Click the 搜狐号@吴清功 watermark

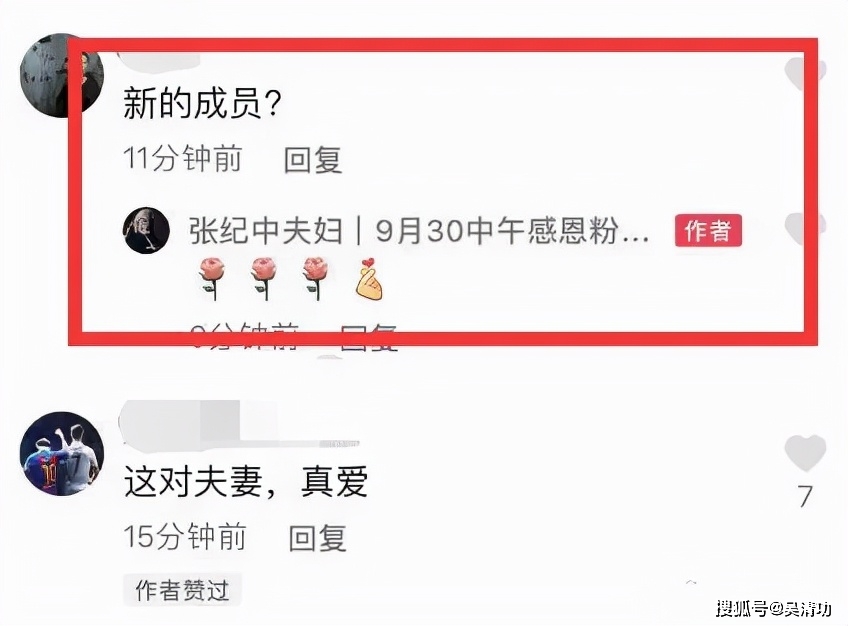(x=773, y=609)
